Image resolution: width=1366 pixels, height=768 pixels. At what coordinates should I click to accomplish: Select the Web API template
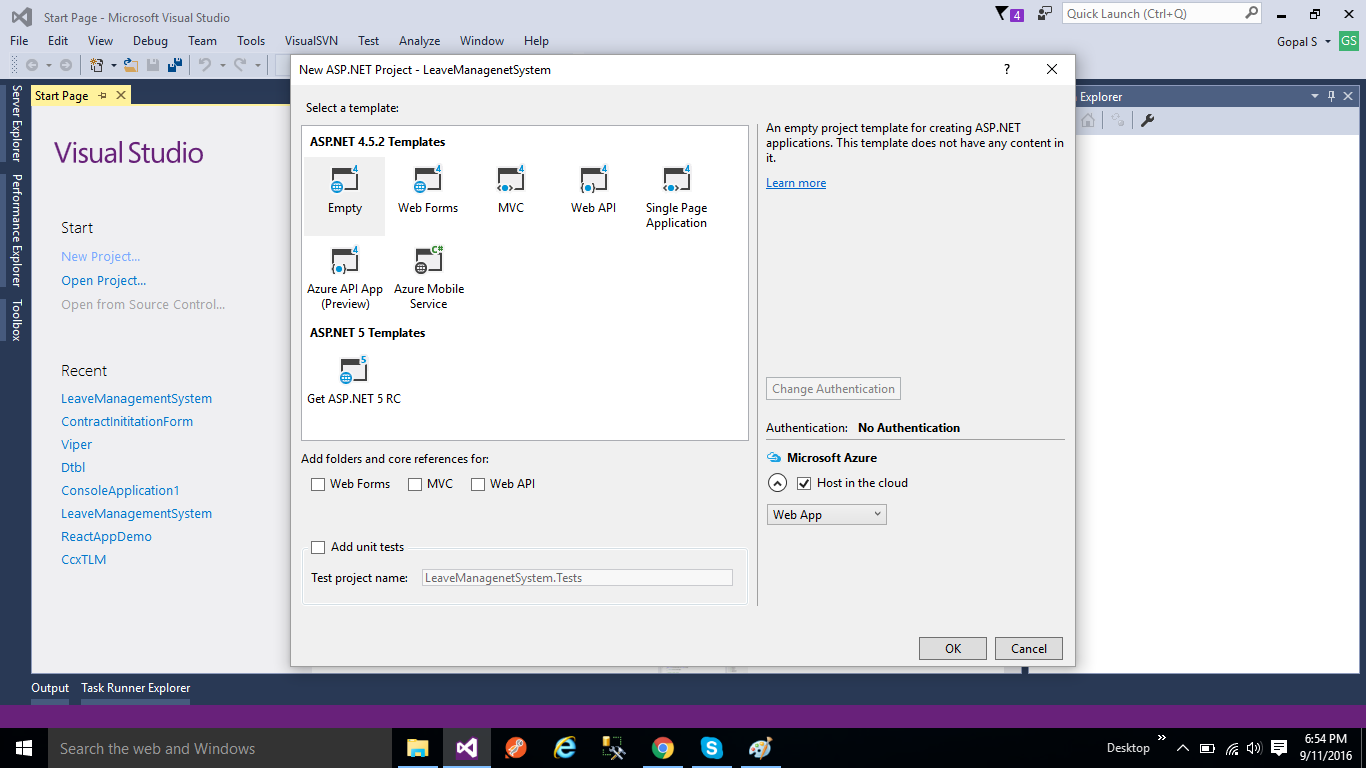click(594, 183)
